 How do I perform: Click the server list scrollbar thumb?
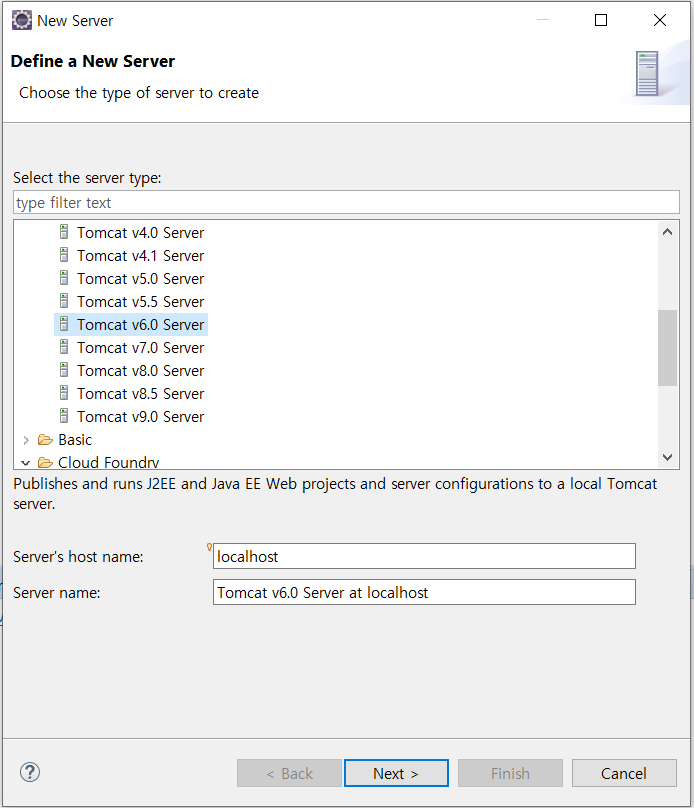[x=667, y=348]
